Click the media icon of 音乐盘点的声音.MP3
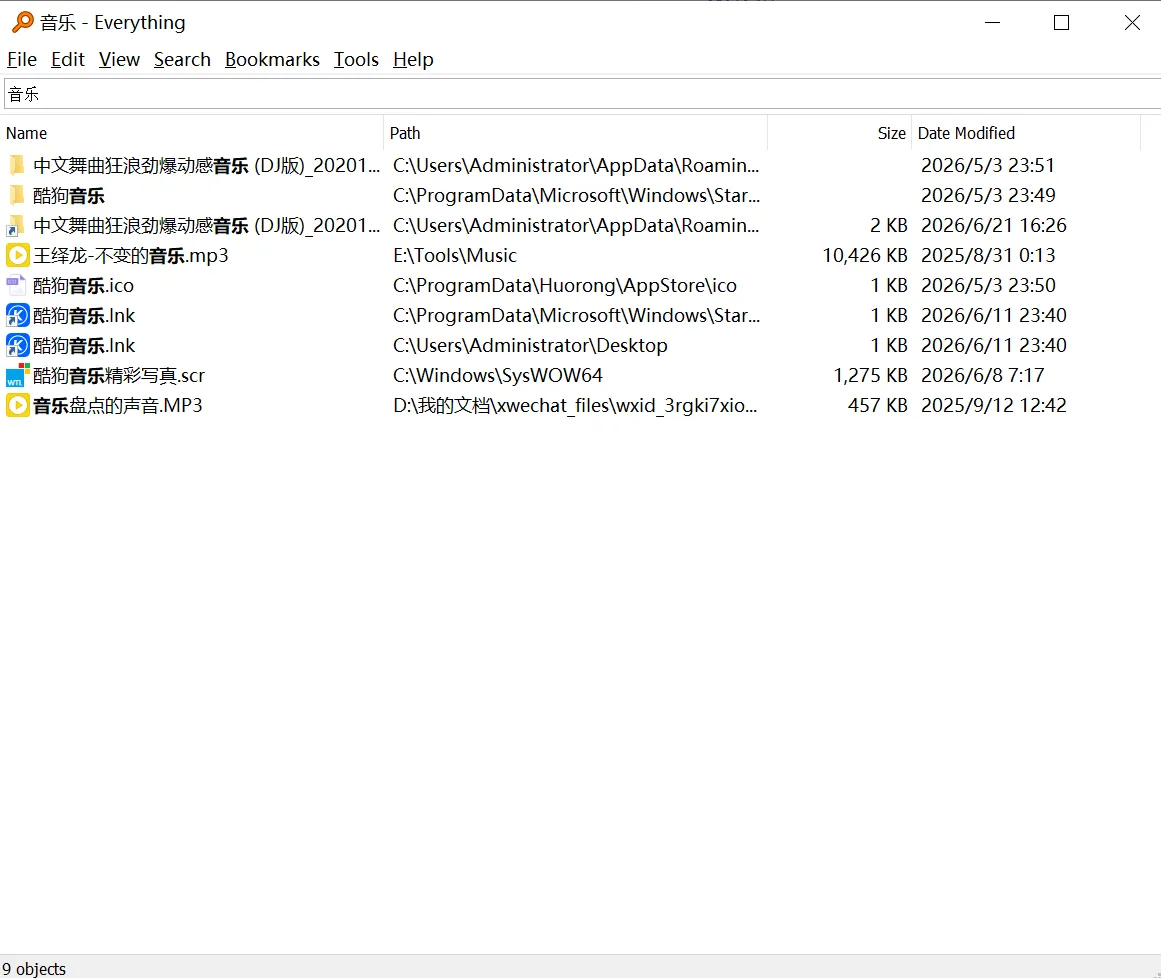1161x978 pixels. (18, 406)
